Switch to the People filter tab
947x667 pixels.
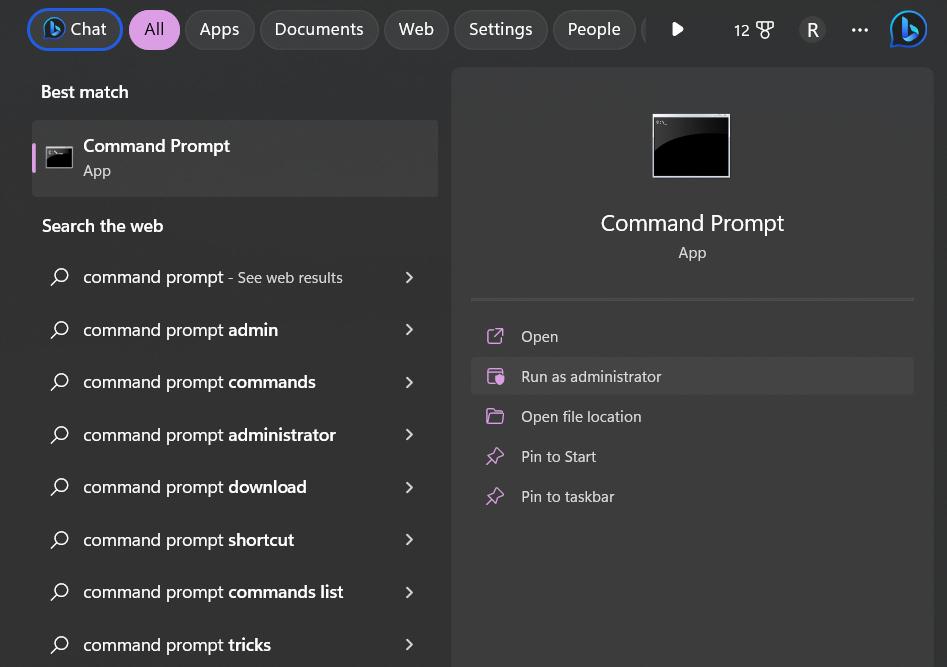click(594, 29)
